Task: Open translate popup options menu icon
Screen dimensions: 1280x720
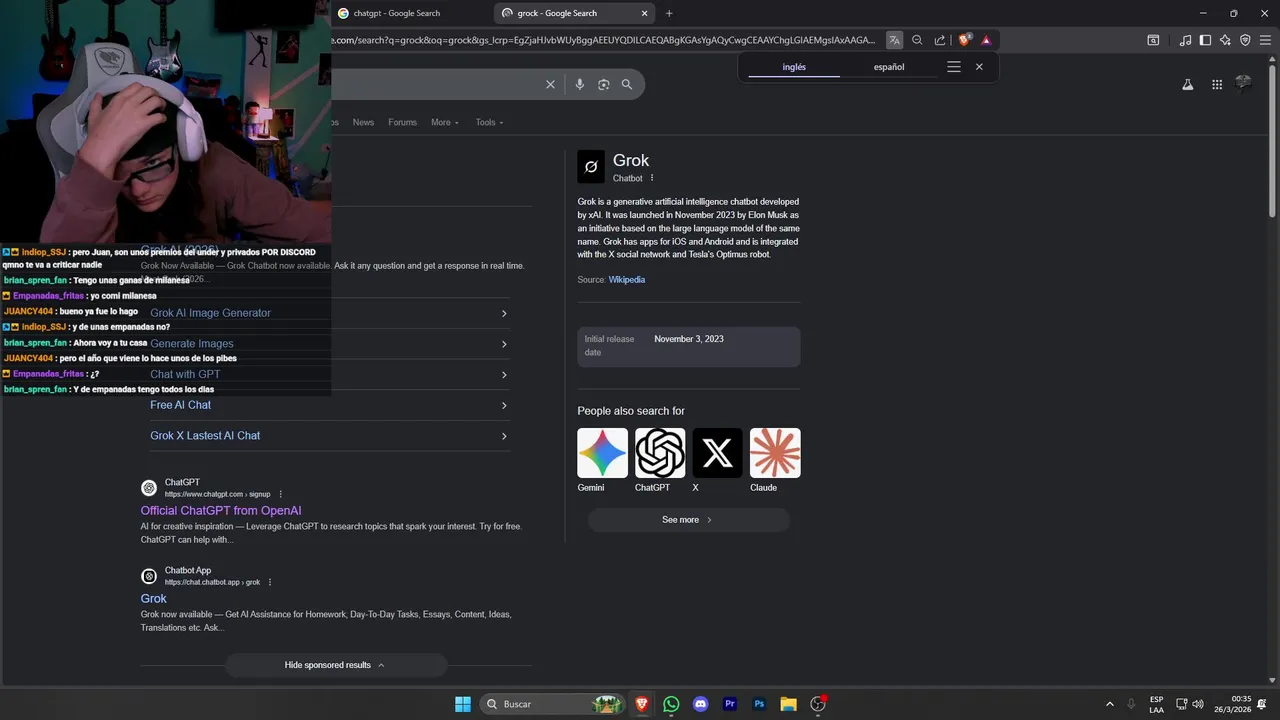Action: tap(954, 67)
